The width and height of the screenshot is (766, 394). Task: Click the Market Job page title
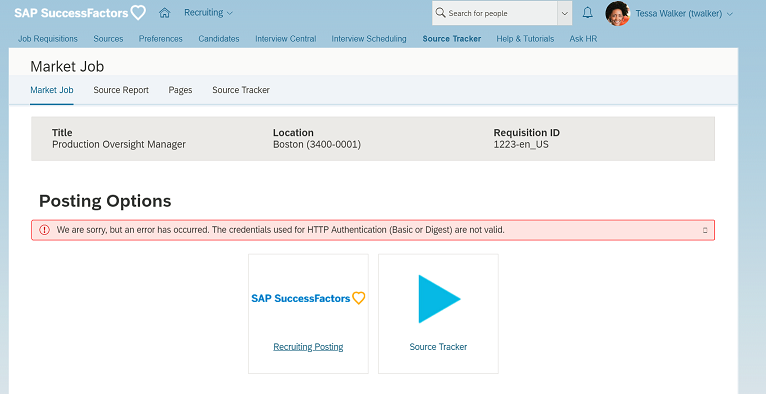[67, 66]
